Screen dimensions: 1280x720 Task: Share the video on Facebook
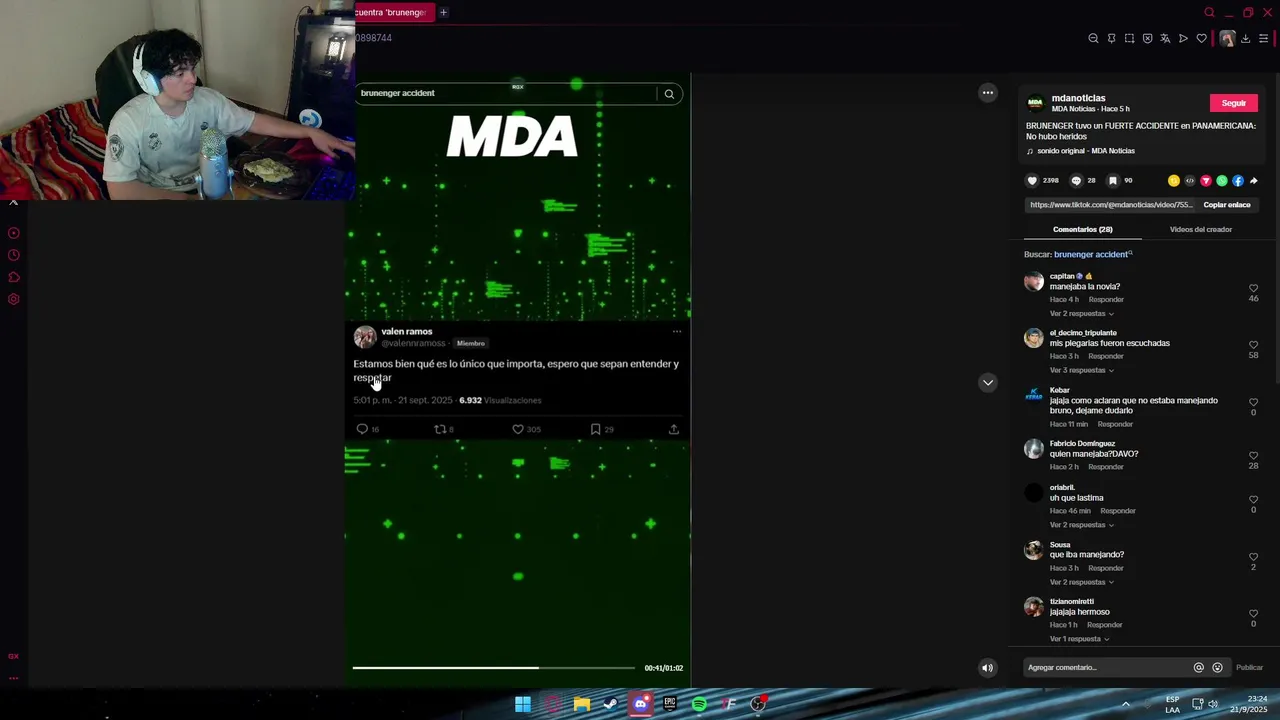pos(1238,181)
